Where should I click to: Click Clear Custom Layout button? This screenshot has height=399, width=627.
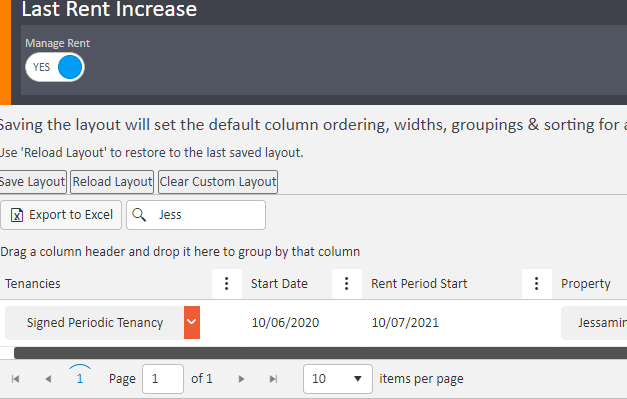pyautogui.click(x=218, y=182)
